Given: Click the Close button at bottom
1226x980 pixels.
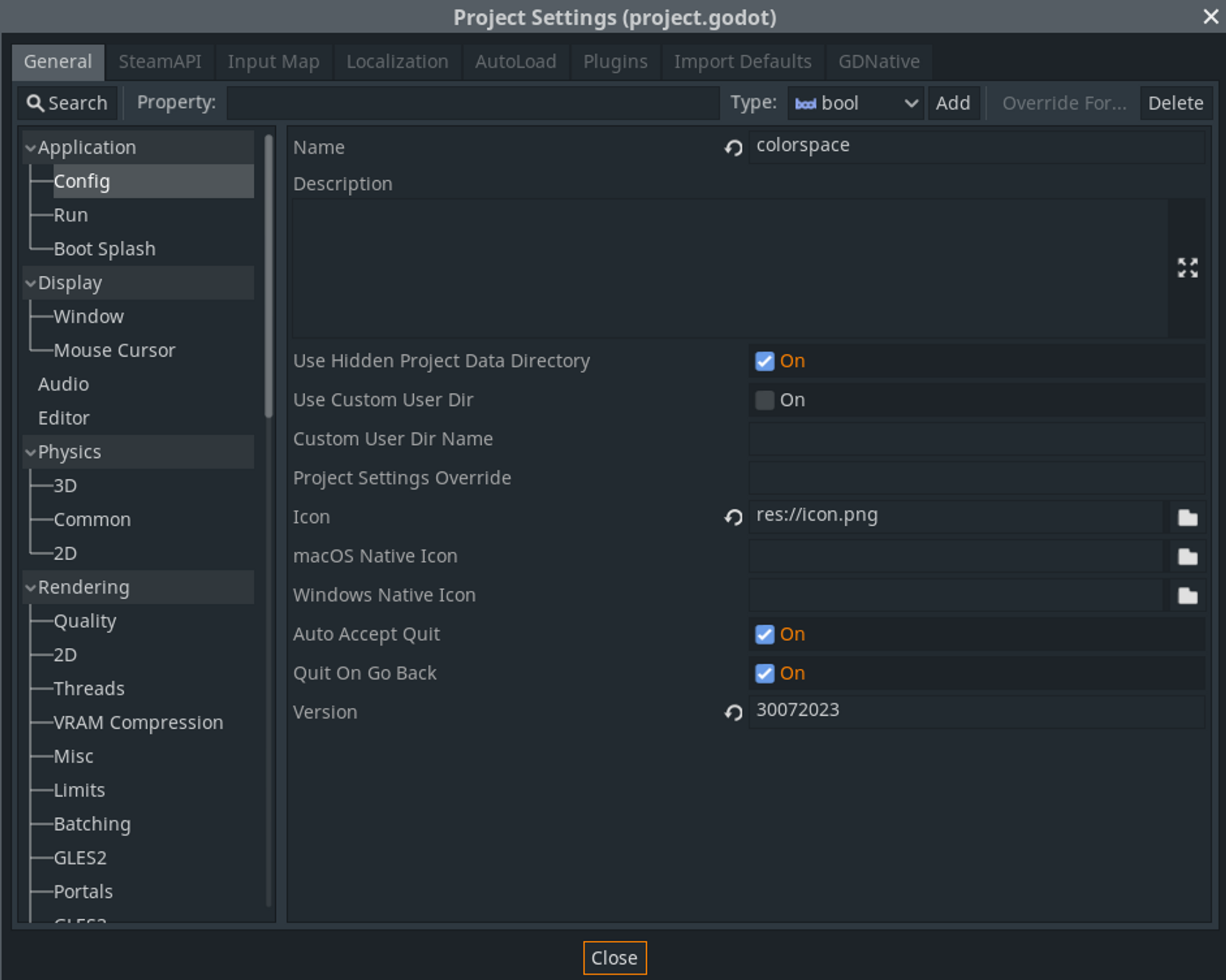Looking at the screenshot, I should pos(615,958).
